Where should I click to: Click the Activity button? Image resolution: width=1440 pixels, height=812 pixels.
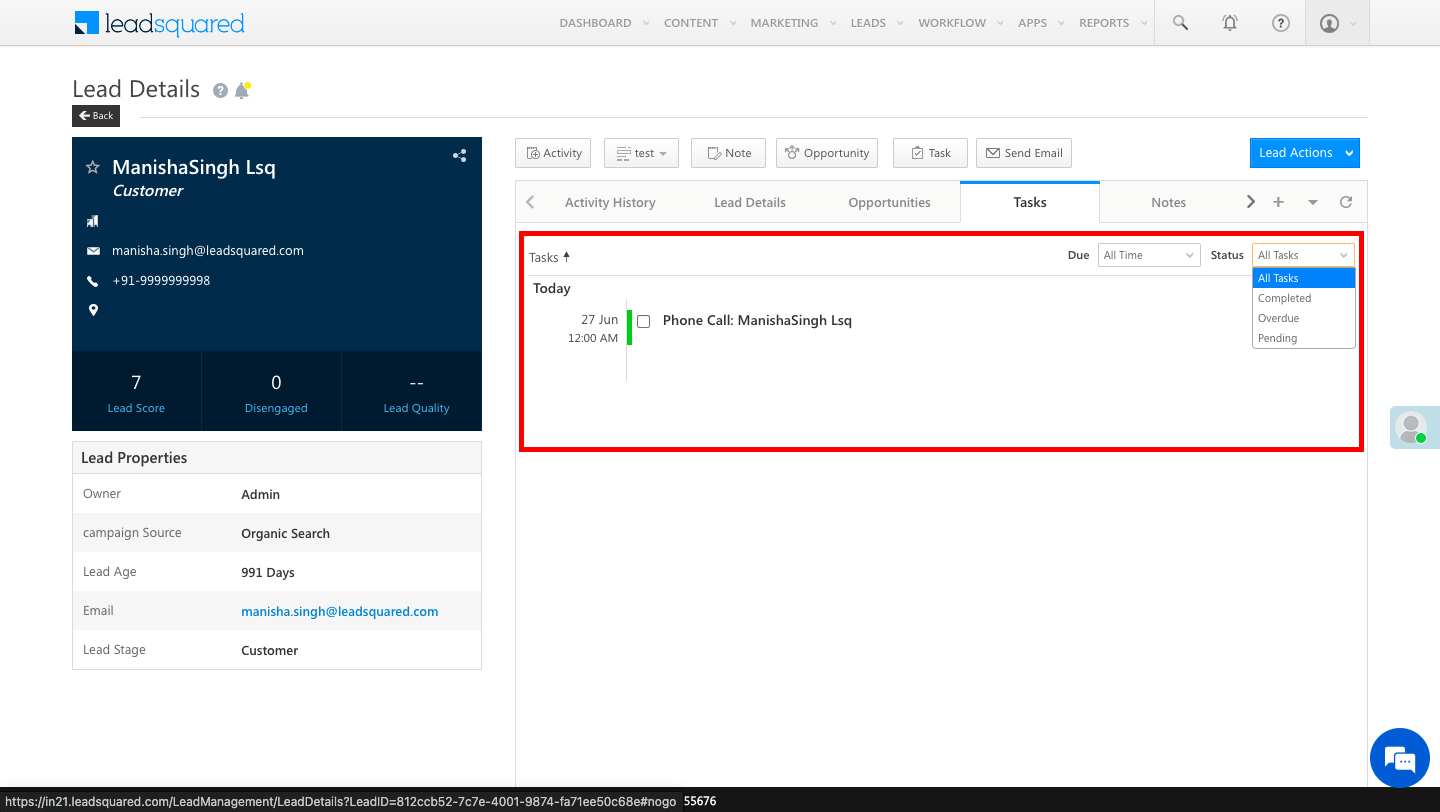pos(553,153)
